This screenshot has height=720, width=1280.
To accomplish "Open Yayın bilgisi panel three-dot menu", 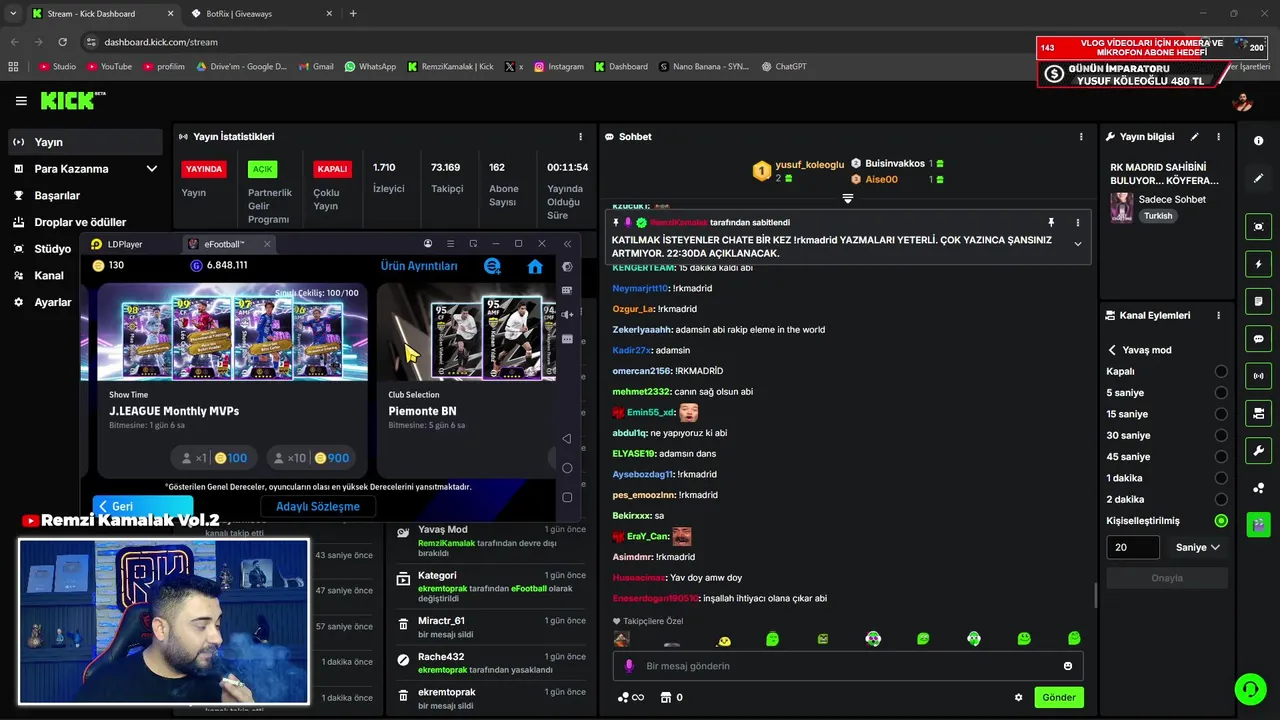I will (x=1218, y=137).
